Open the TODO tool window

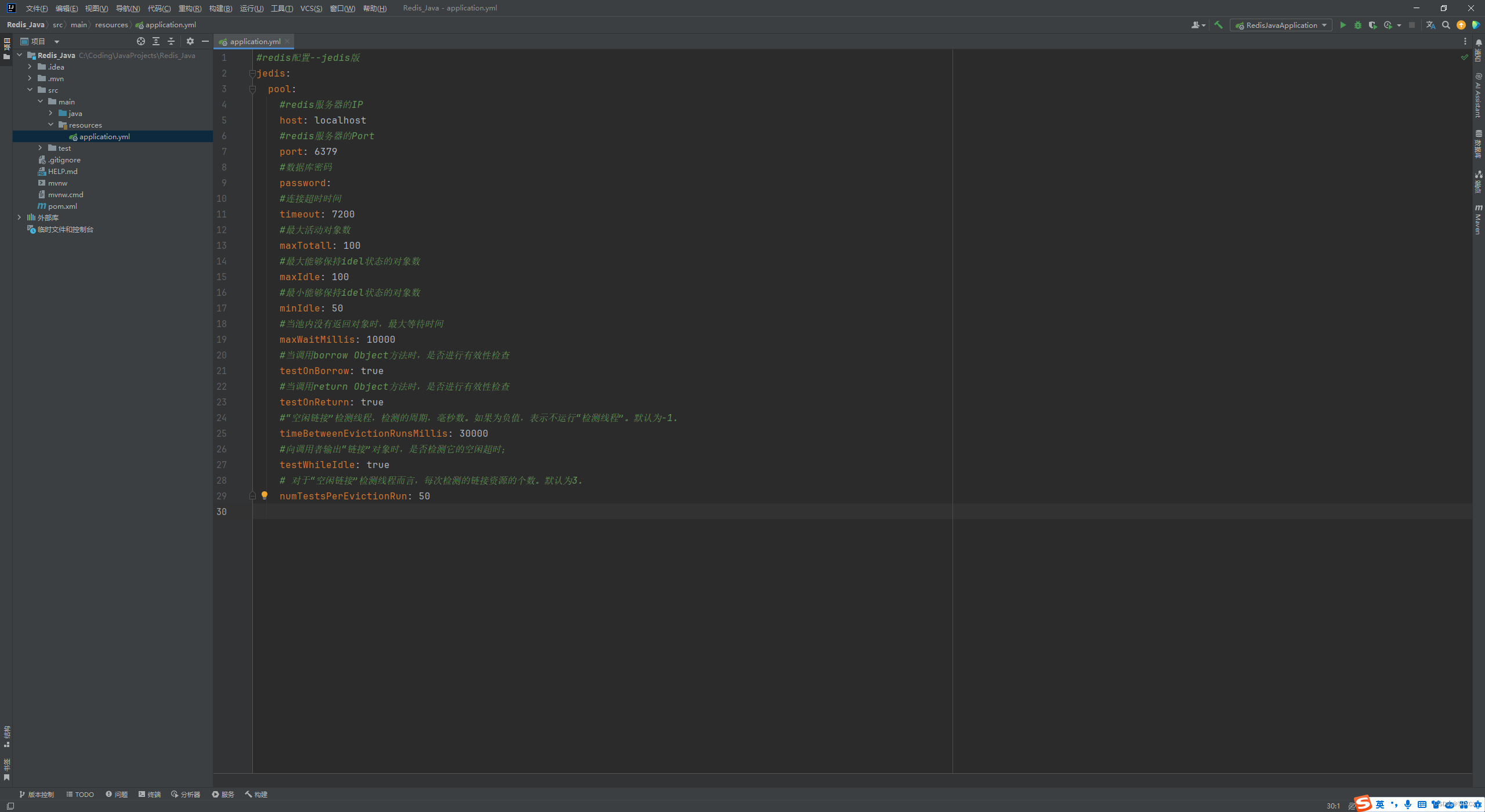pos(80,794)
